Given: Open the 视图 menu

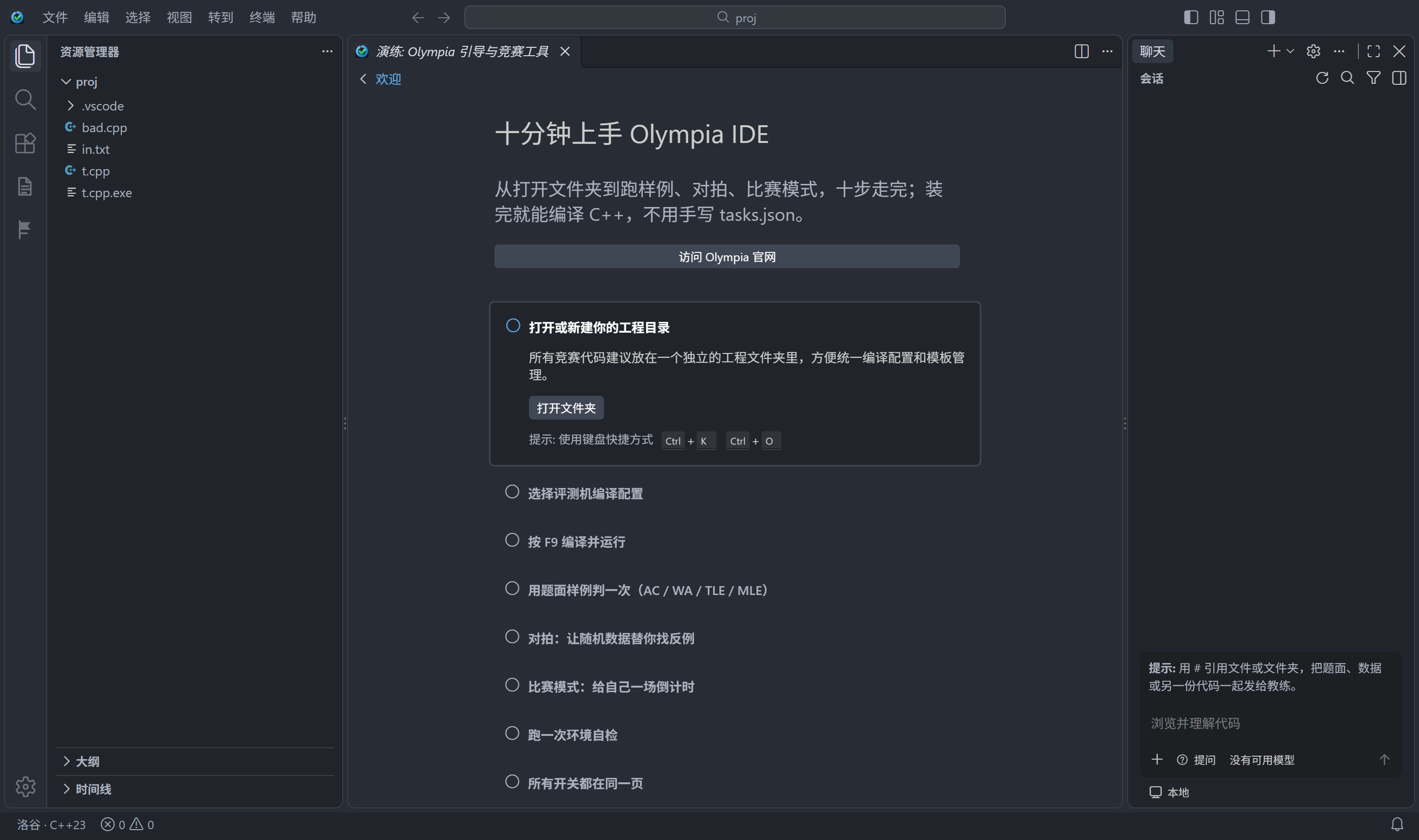Looking at the screenshot, I should [x=179, y=18].
